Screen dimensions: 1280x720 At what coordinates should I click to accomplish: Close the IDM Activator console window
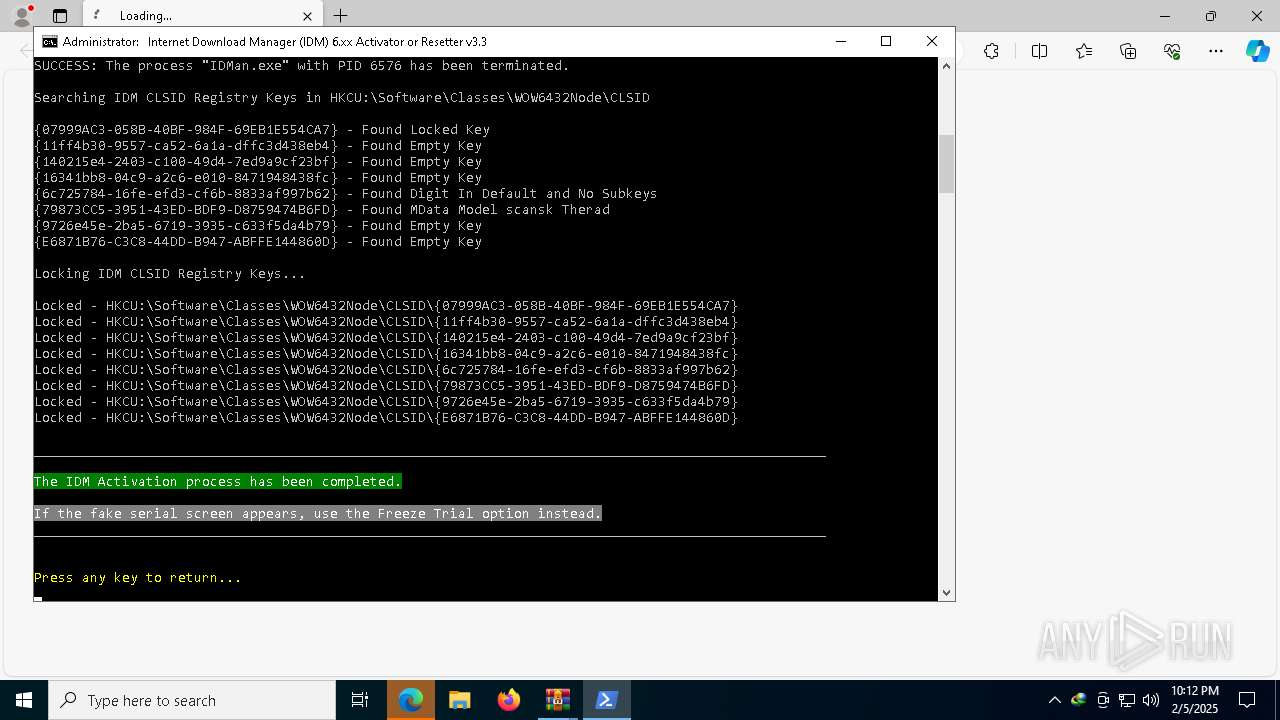pyautogui.click(x=932, y=42)
